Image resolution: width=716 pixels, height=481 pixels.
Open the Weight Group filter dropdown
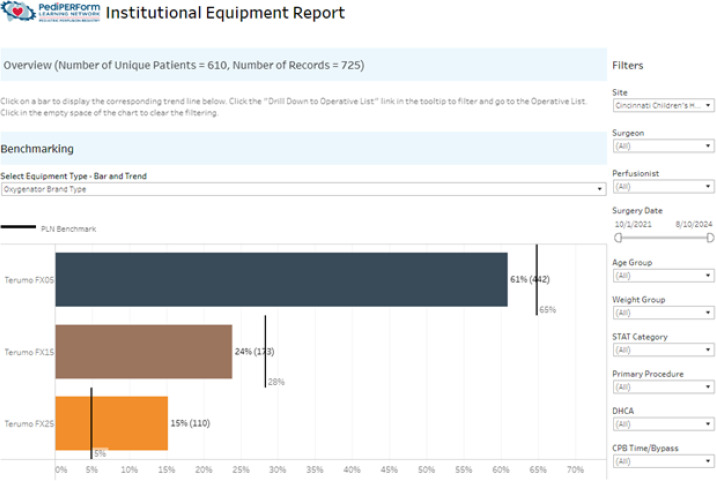(x=663, y=313)
